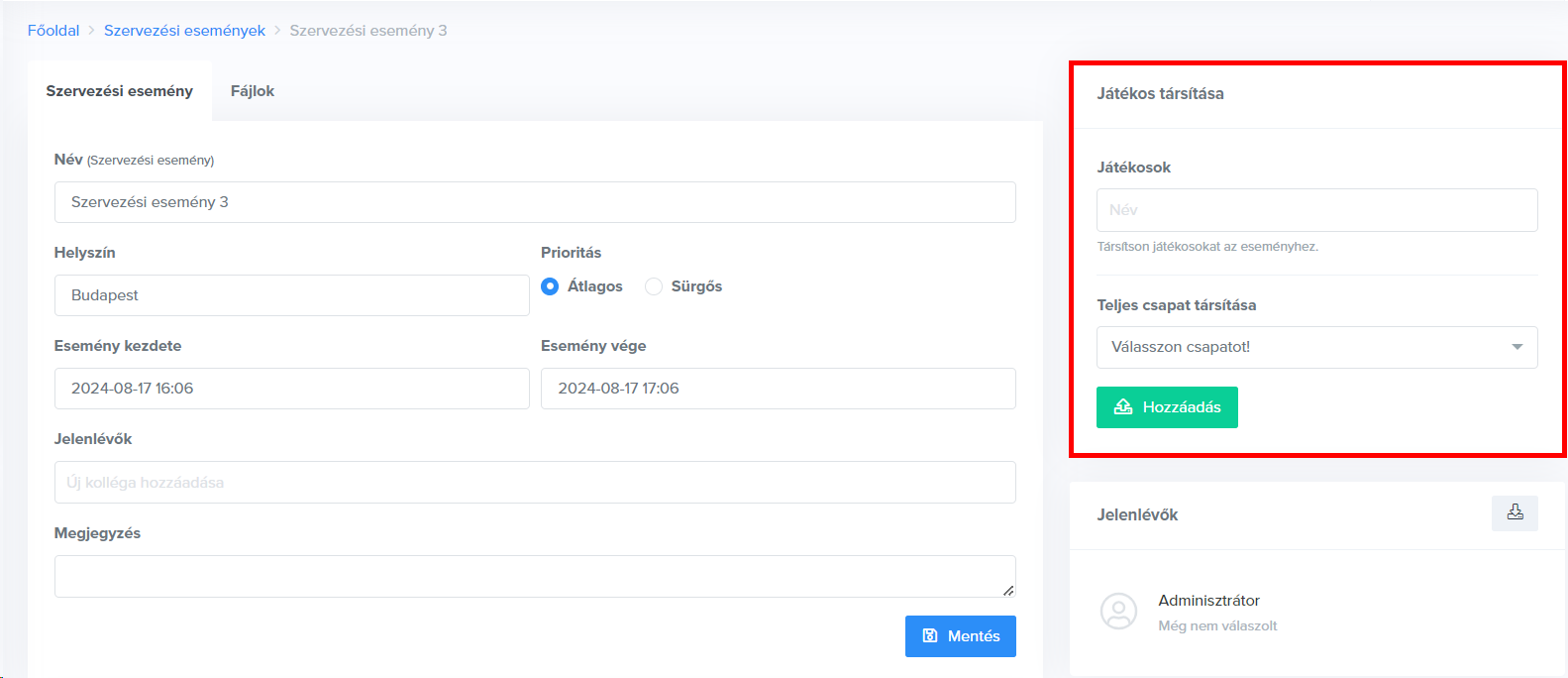1568x678 pixels.
Task: Select the Sürgős priority radio button
Action: [654, 286]
